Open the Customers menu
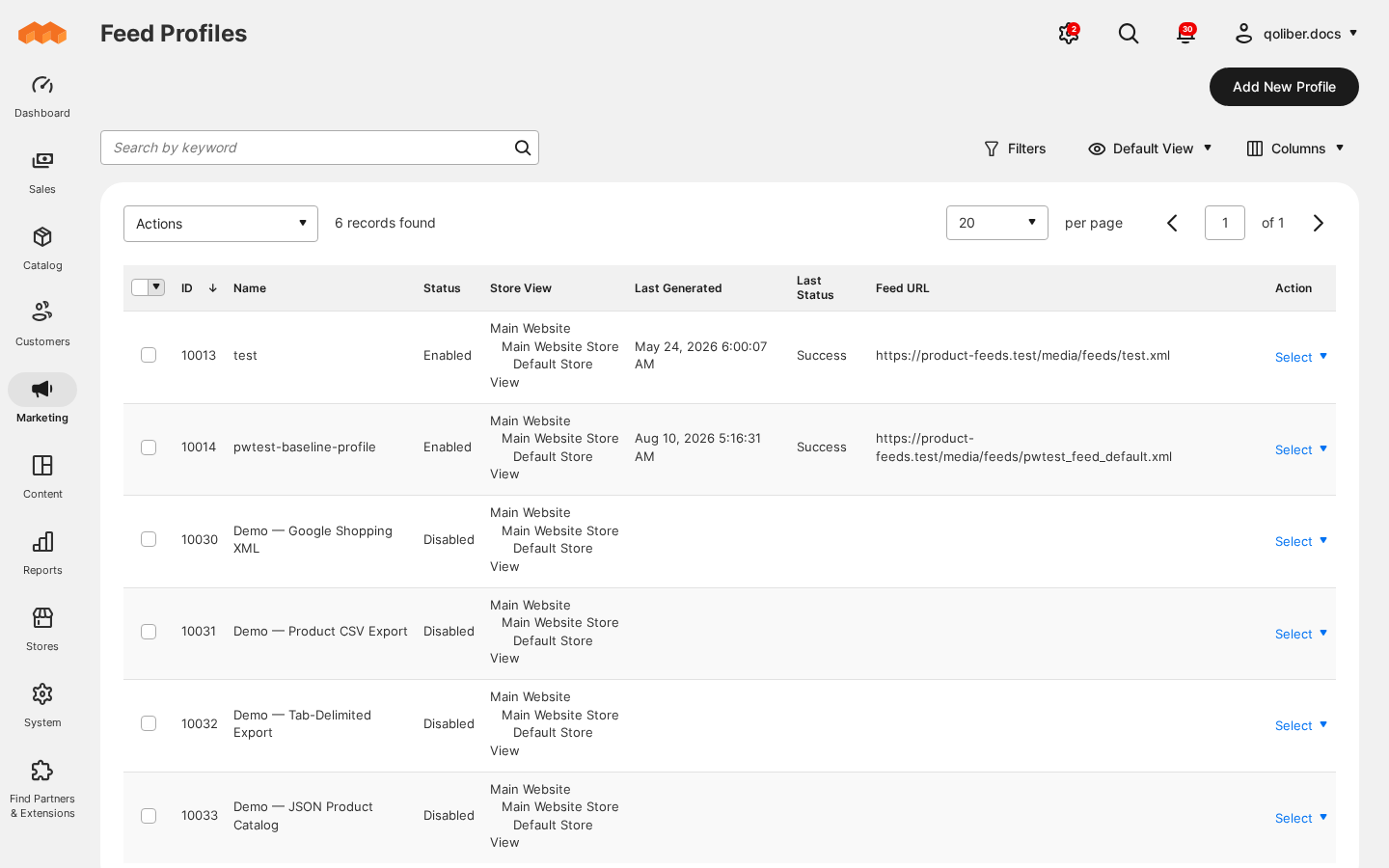1389x868 pixels. pyautogui.click(x=42, y=325)
